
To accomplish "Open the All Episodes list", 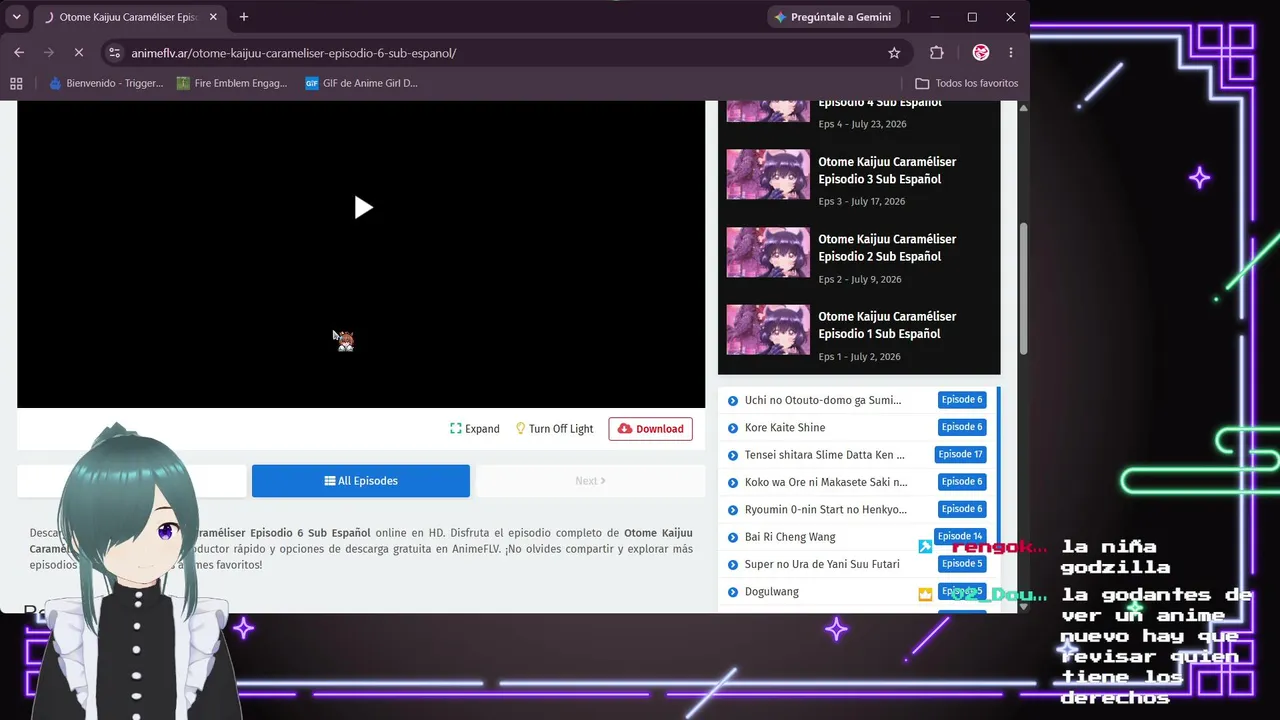I will point(361,481).
